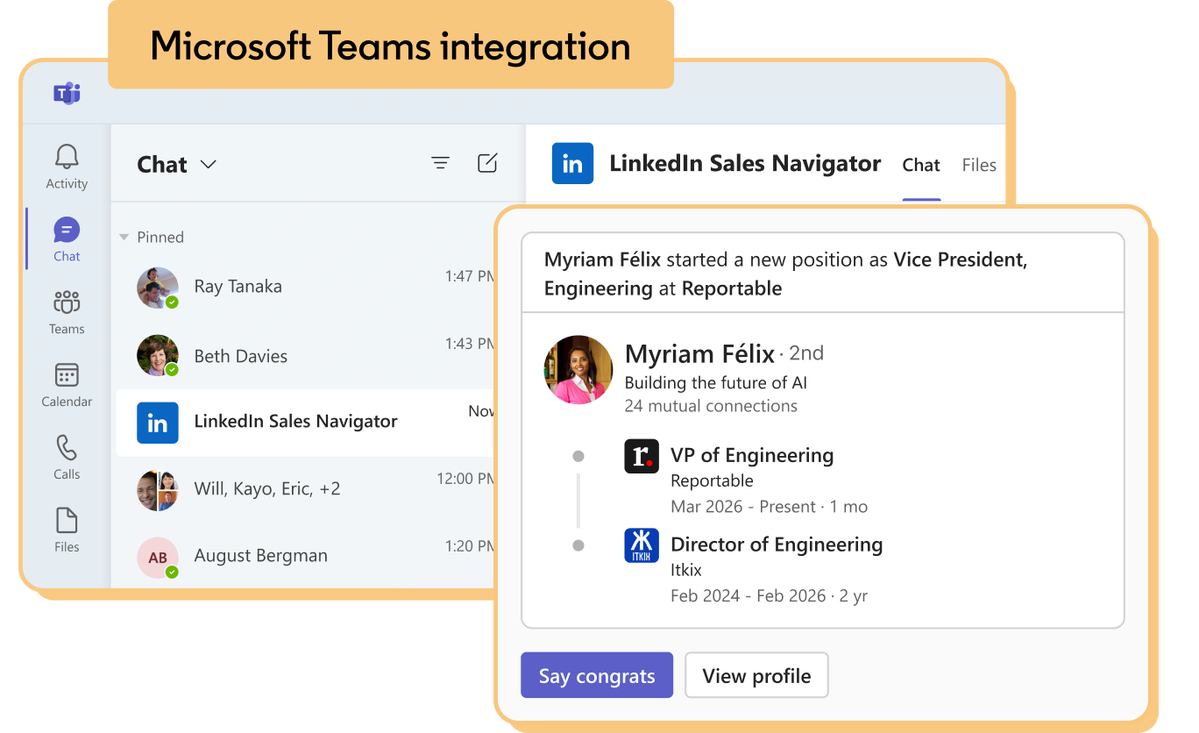Click the Reportable company logo

point(641,456)
